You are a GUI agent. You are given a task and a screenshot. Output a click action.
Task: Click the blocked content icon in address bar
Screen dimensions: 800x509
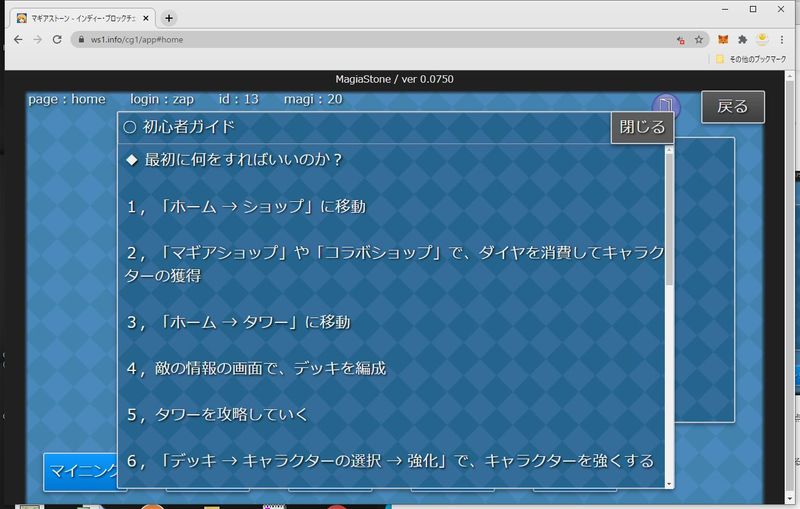(x=680, y=40)
